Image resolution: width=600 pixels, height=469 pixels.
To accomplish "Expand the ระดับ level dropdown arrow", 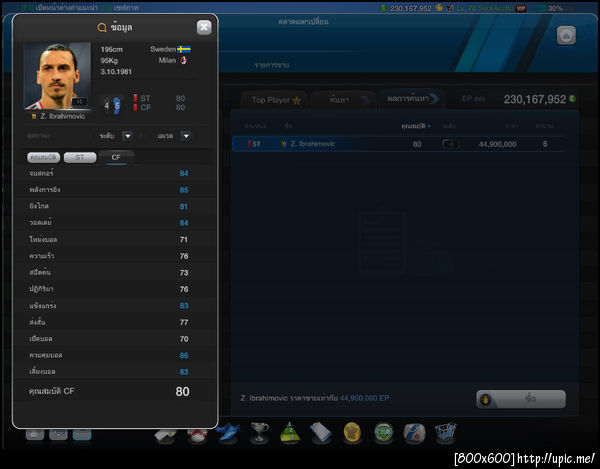I will click(x=128, y=136).
